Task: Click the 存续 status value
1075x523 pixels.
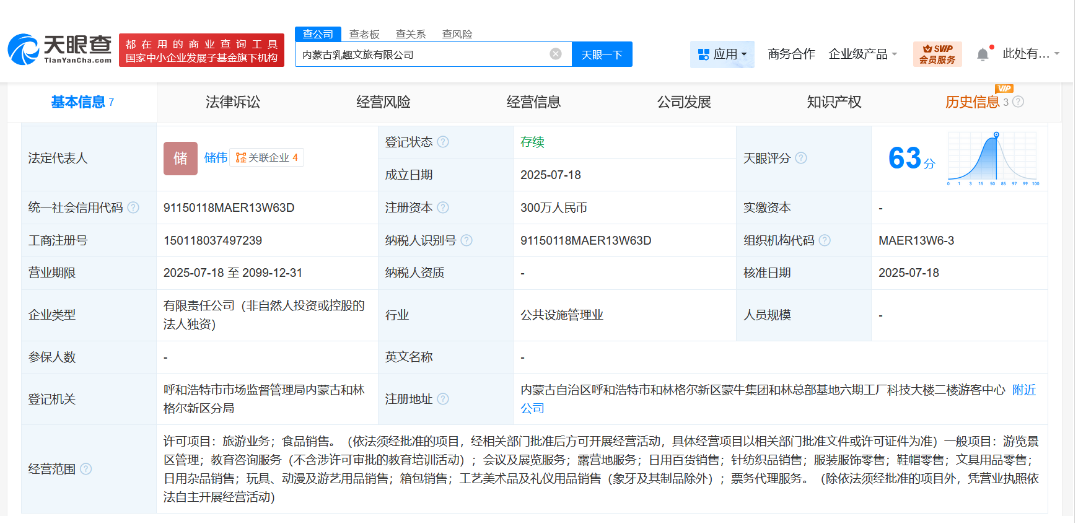Action: click(533, 142)
